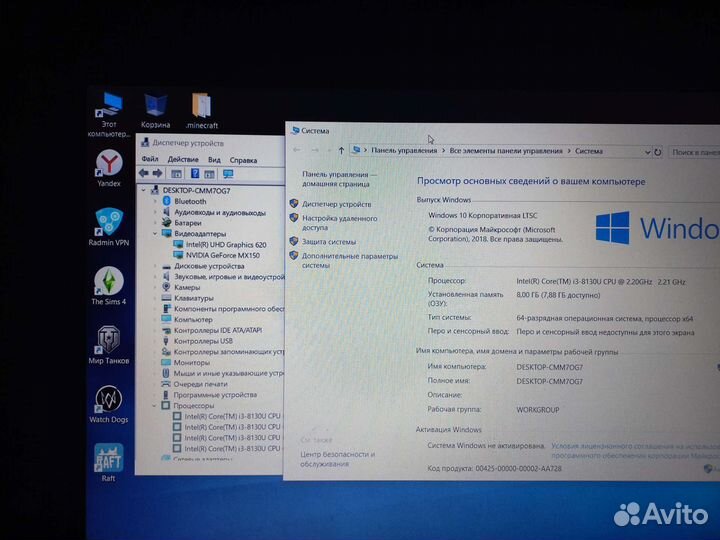720x540 pixels.
Task: Open the Вид menu in Device Manager
Action: (x=214, y=160)
